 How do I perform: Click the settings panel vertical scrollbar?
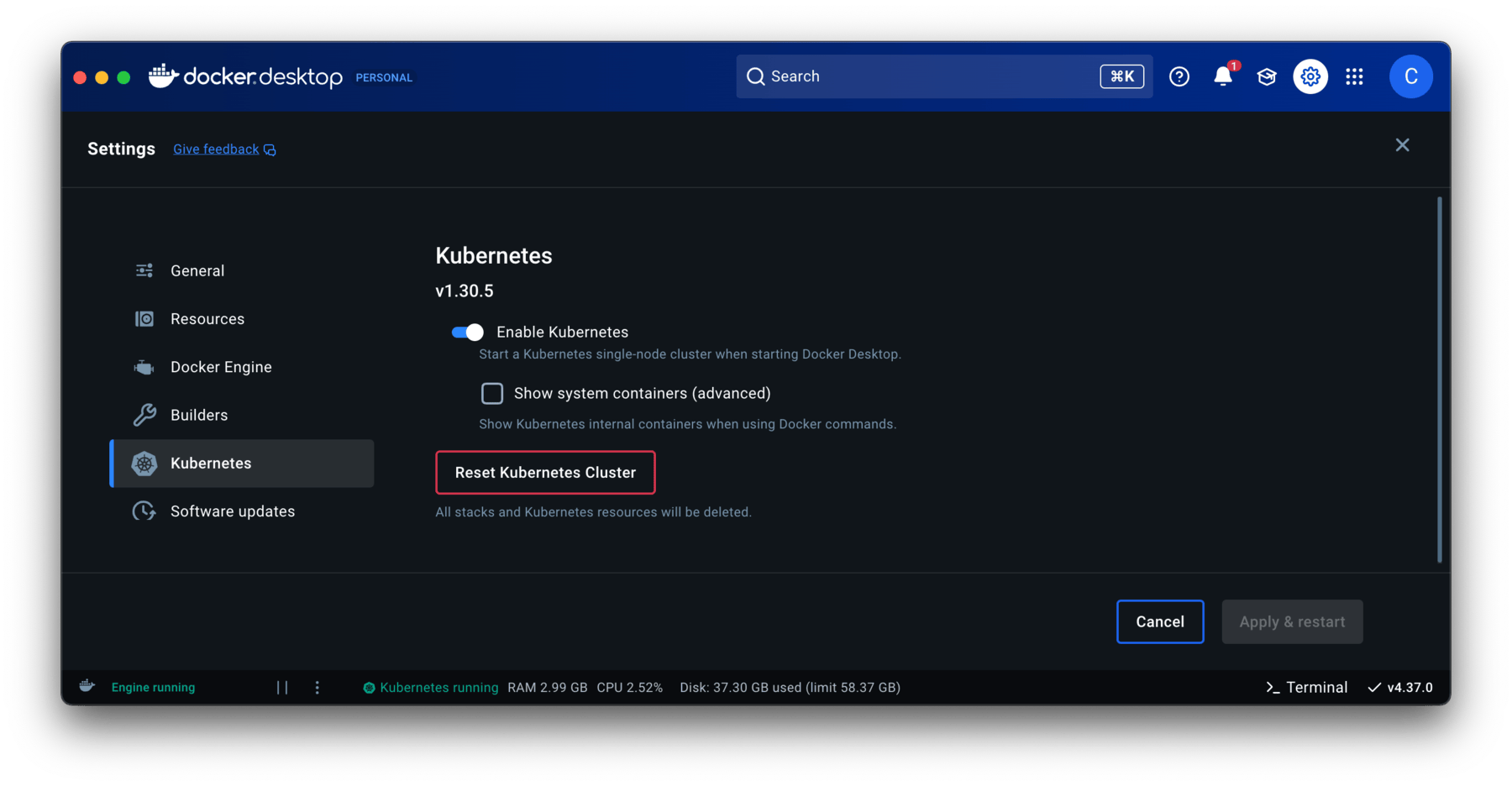click(1439, 380)
